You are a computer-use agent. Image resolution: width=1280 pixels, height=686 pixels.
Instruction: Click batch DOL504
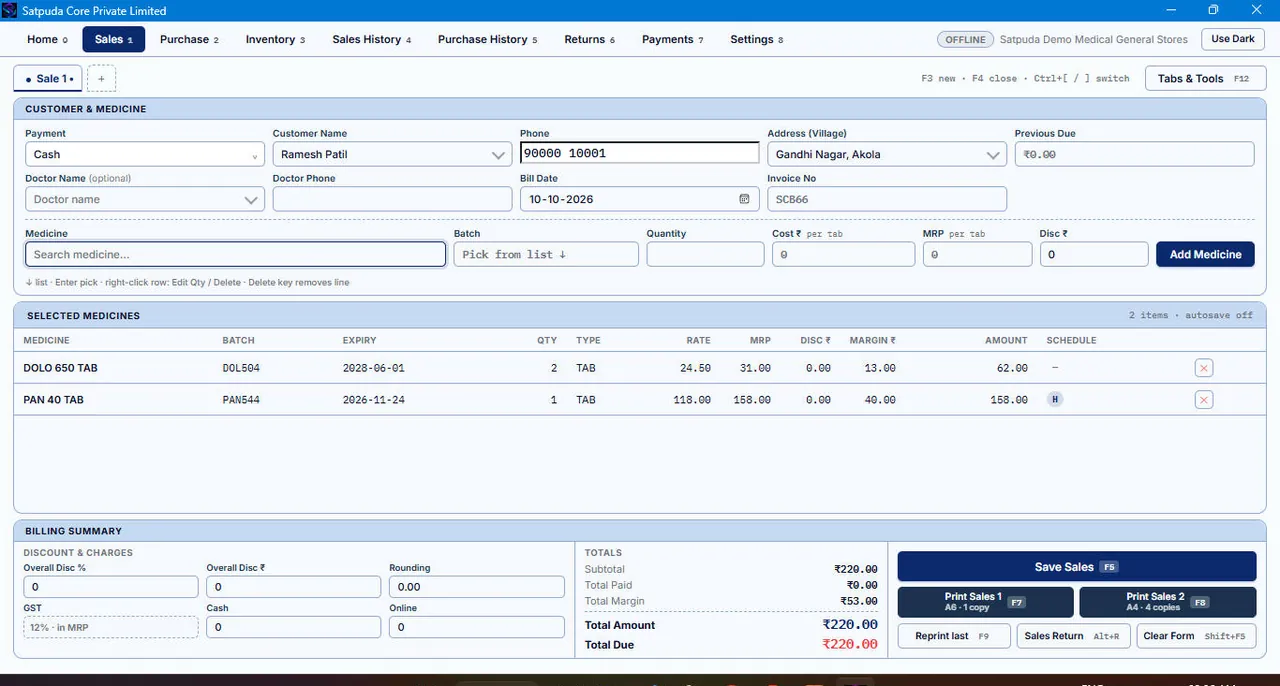[241, 368]
